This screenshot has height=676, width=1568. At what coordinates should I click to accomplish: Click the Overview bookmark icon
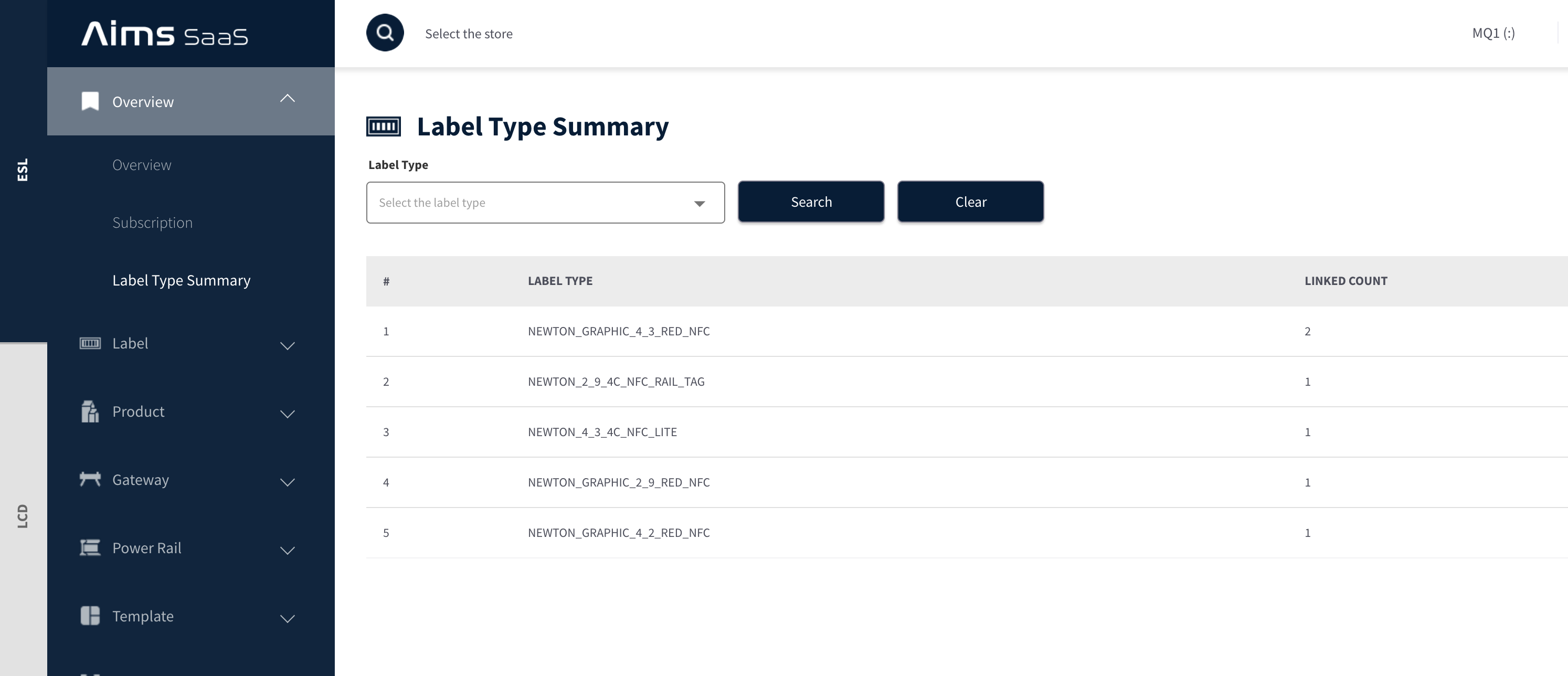[x=90, y=101]
